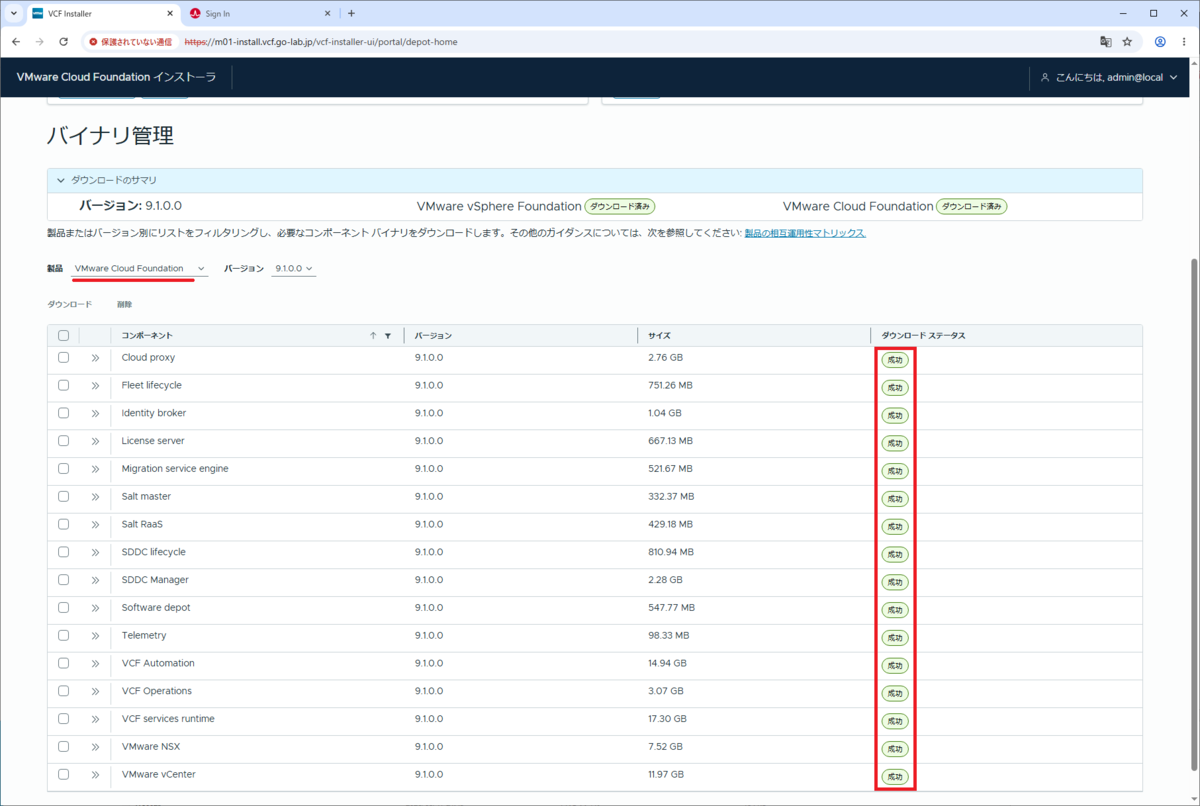Check the VCF Automation row checkbox
The width and height of the screenshot is (1200, 806).
[64, 663]
